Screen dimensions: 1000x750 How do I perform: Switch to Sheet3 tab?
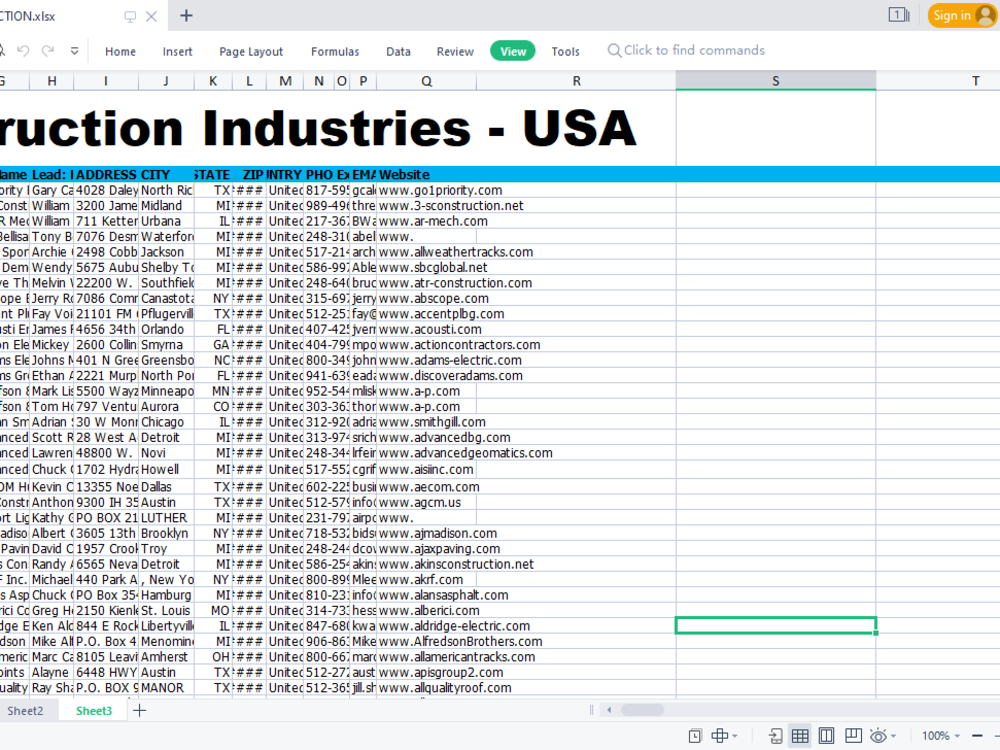94,710
